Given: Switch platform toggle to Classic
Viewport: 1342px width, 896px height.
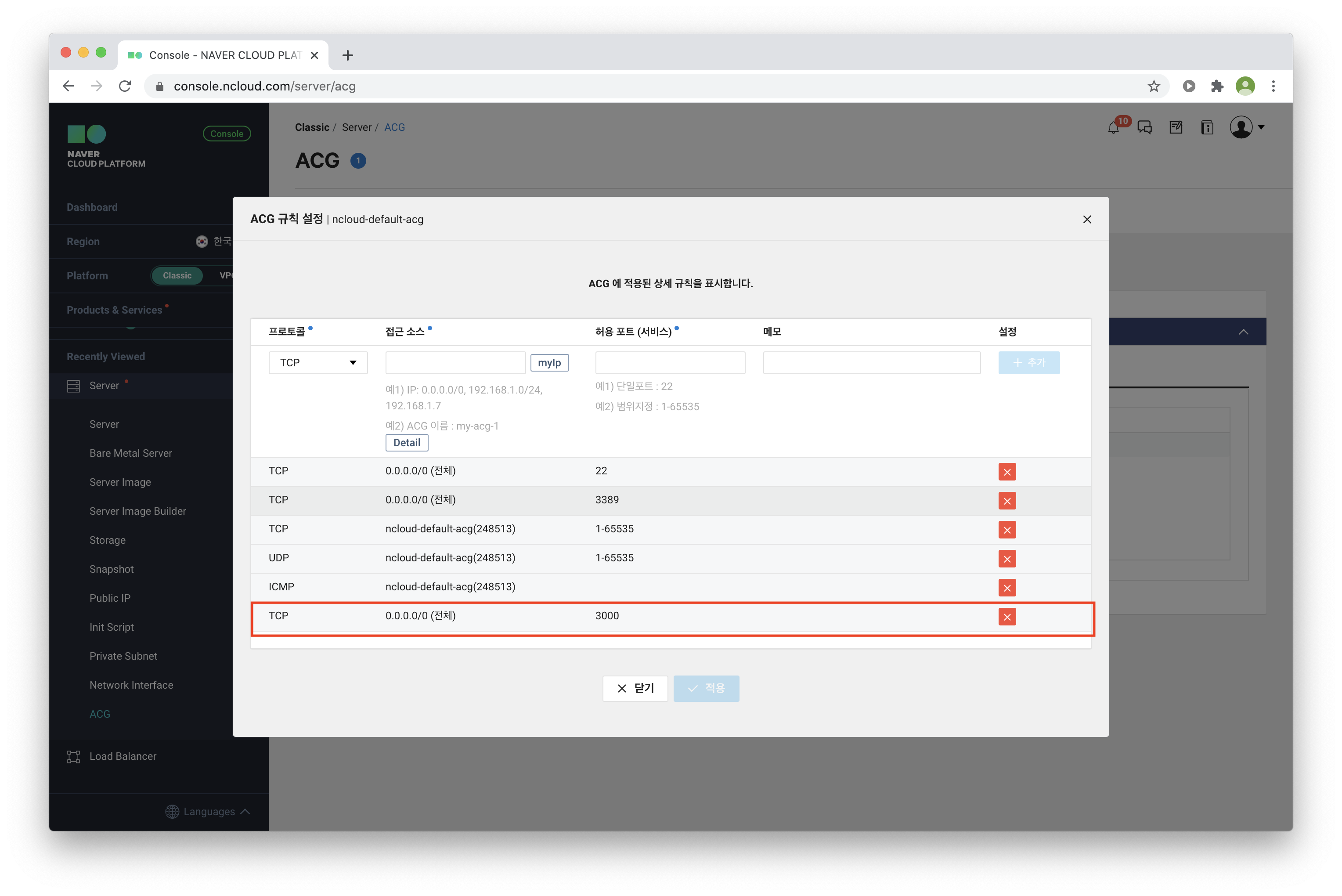Looking at the screenshot, I should 177,275.
